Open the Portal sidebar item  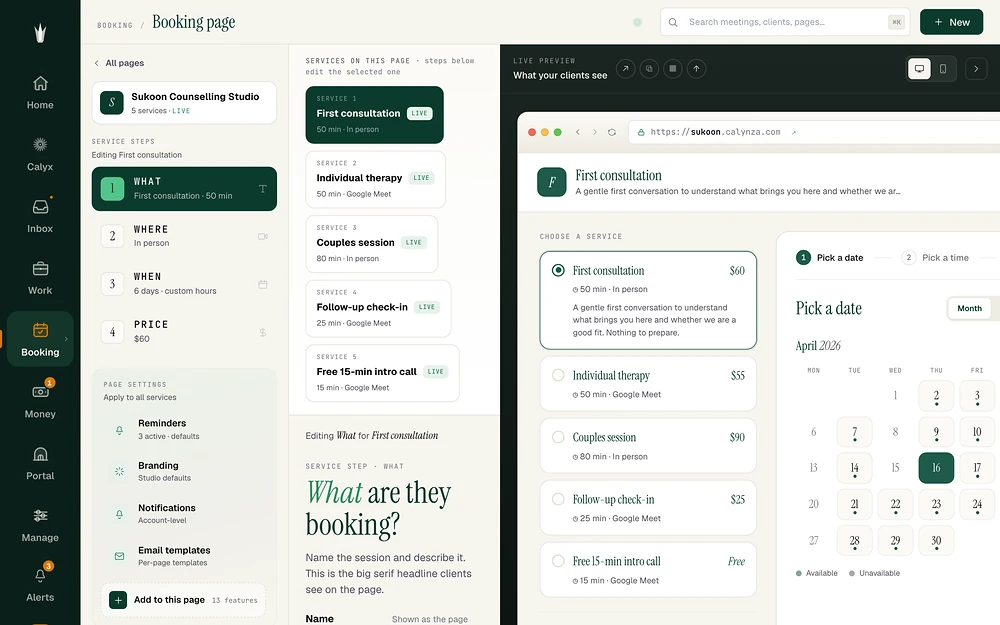click(x=40, y=464)
